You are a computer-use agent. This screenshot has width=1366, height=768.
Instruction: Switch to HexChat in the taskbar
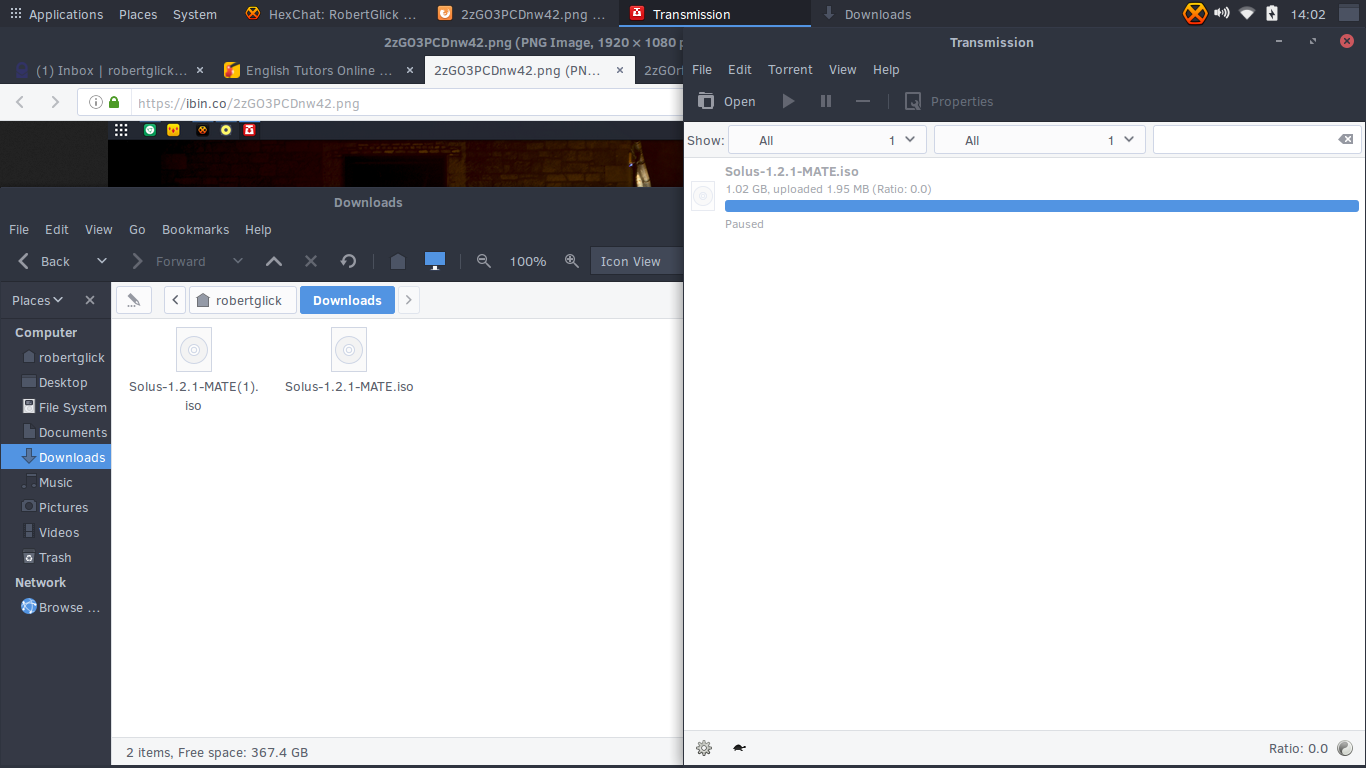(x=330, y=14)
